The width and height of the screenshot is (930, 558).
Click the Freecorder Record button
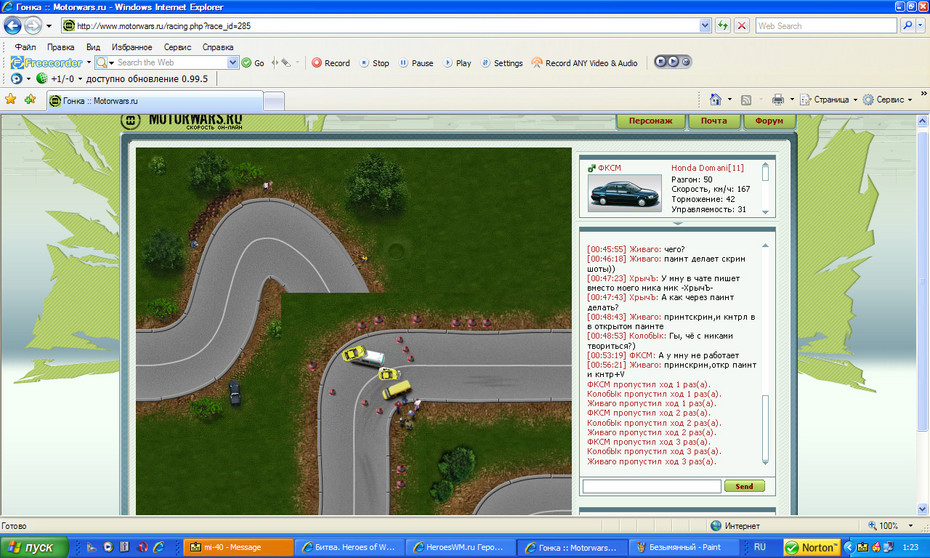[x=331, y=63]
